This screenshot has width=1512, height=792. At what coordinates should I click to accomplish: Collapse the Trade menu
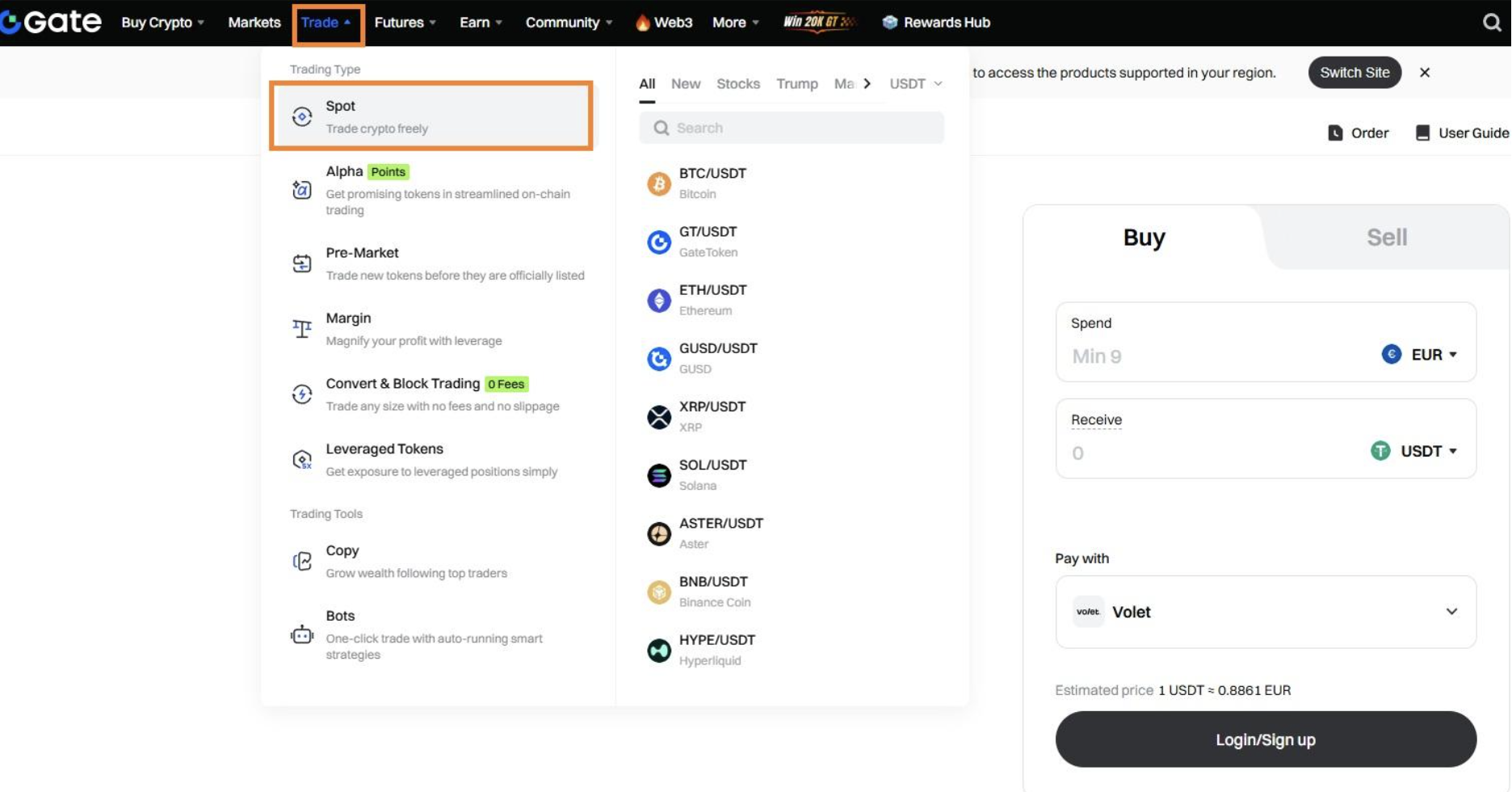[x=326, y=23]
